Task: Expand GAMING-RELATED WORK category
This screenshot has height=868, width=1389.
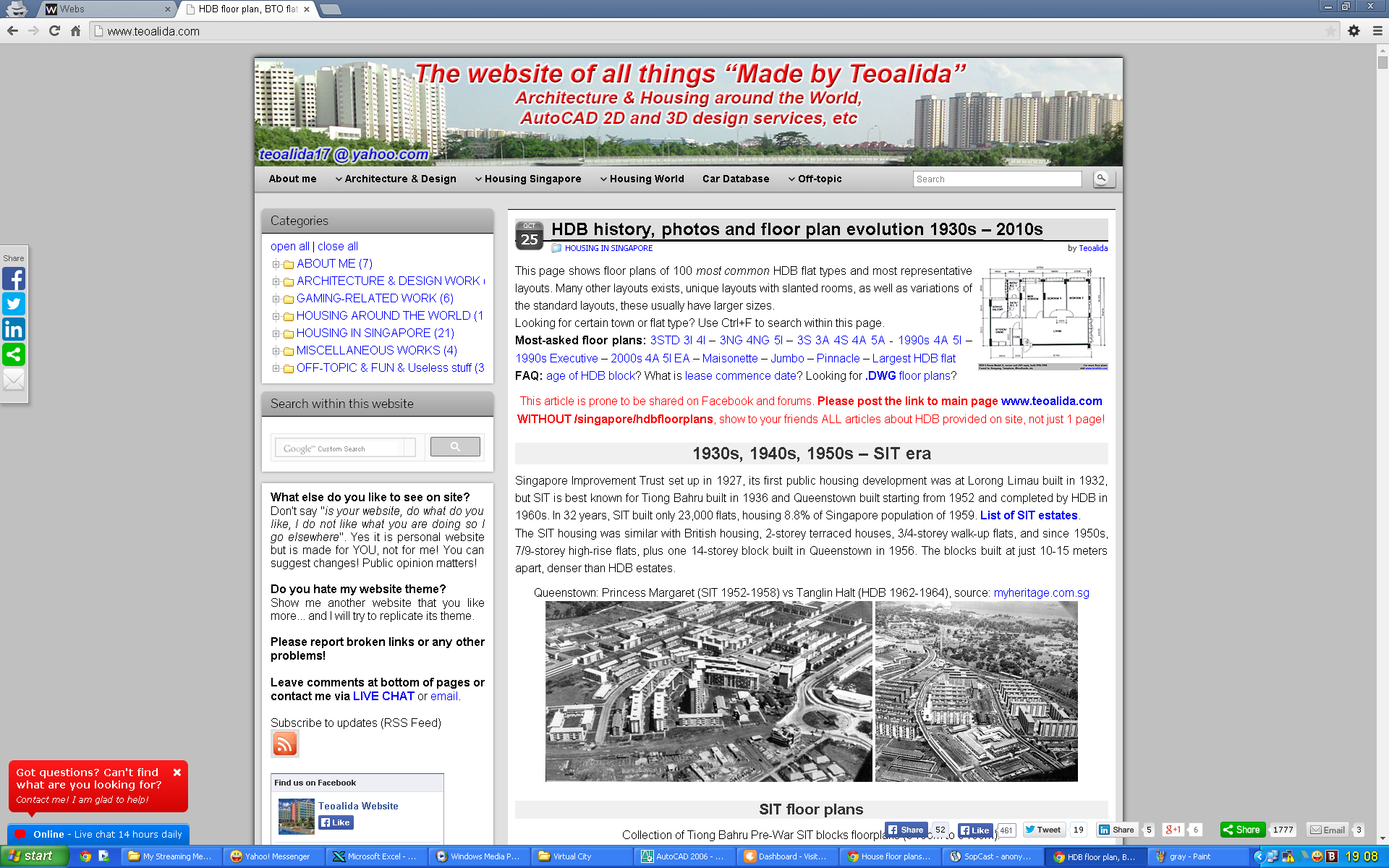Action: (x=276, y=299)
